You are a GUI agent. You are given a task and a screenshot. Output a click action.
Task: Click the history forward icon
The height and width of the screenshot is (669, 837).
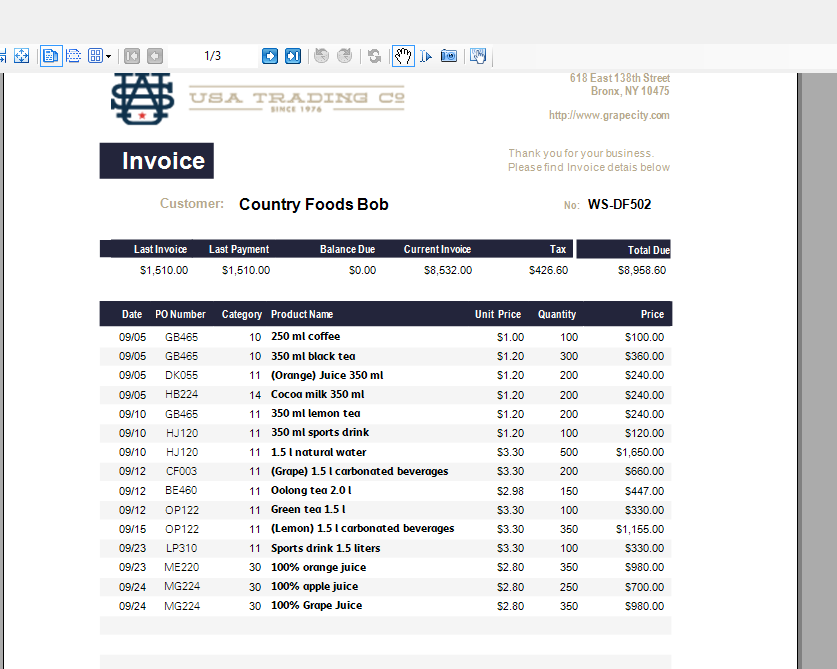[x=345, y=56]
